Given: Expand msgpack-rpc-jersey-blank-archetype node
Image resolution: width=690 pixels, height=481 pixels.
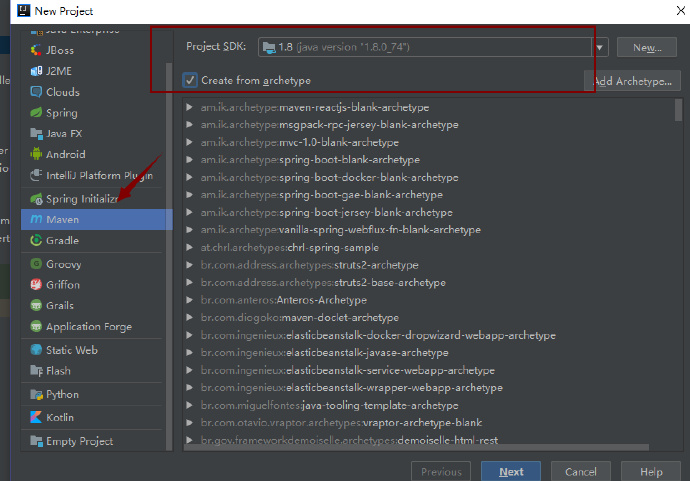Looking at the screenshot, I should (x=189, y=125).
